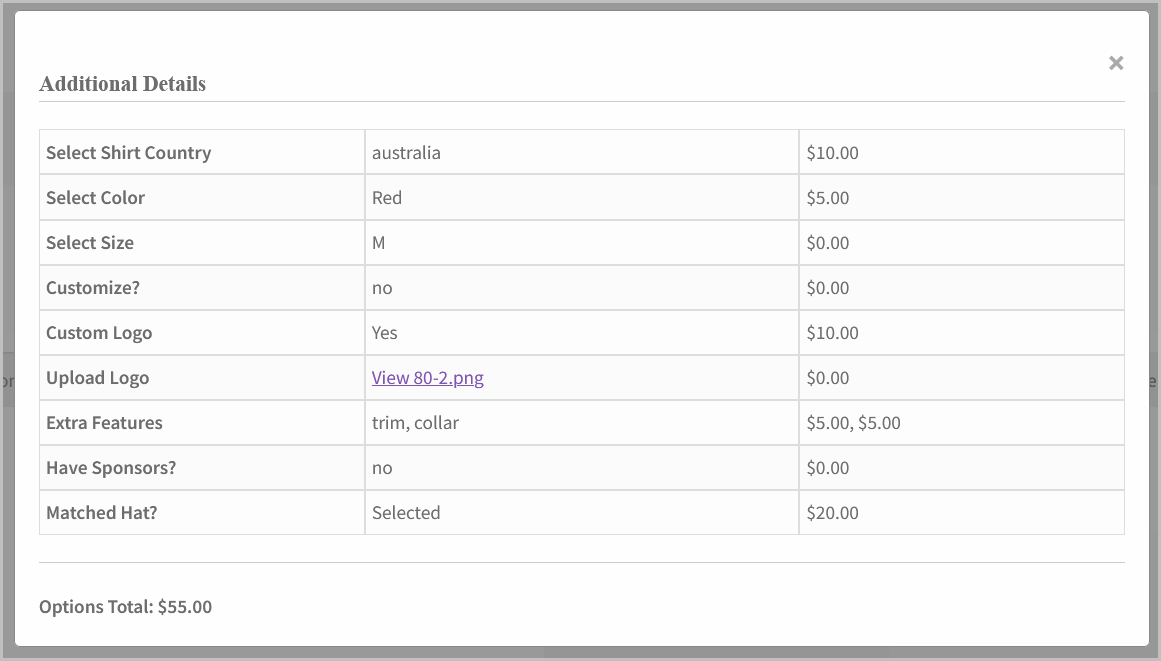Select the trim, collar features value
This screenshot has width=1161, height=661.
tap(415, 422)
